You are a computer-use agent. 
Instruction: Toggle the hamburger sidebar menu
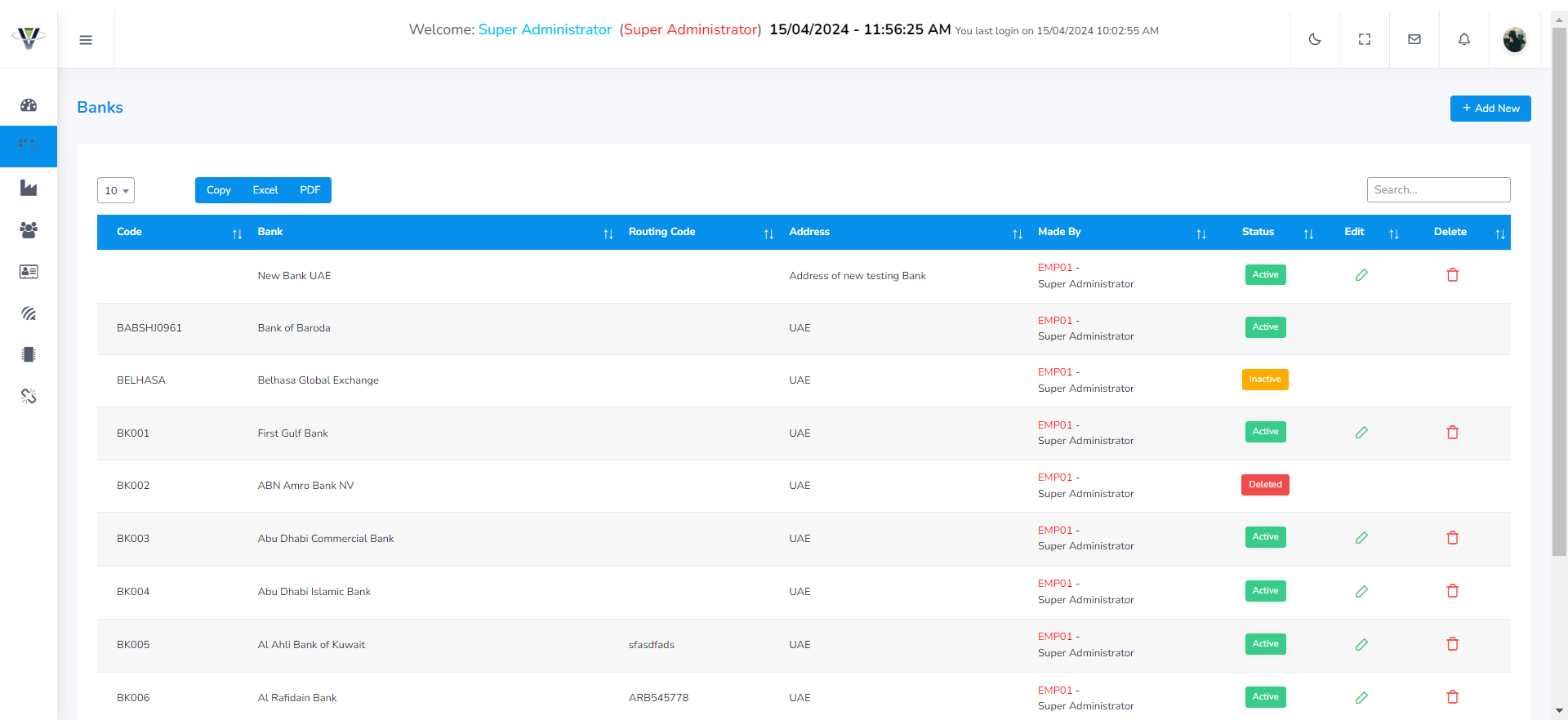pyautogui.click(x=86, y=40)
